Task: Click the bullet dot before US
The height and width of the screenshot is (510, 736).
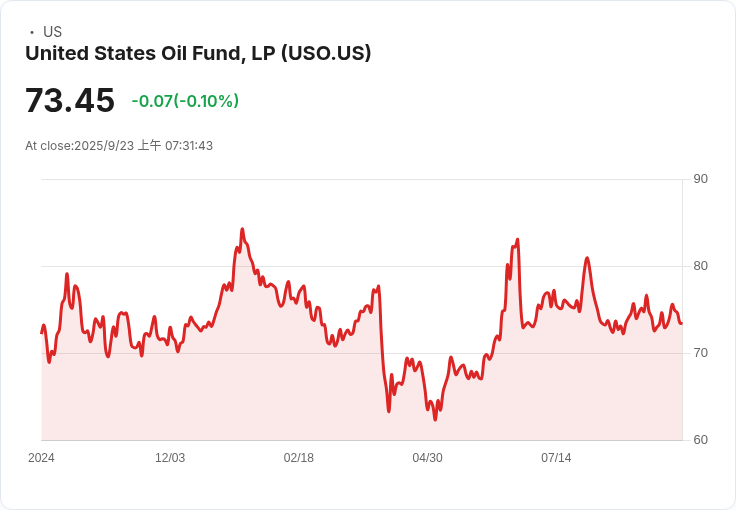Action: click(32, 32)
